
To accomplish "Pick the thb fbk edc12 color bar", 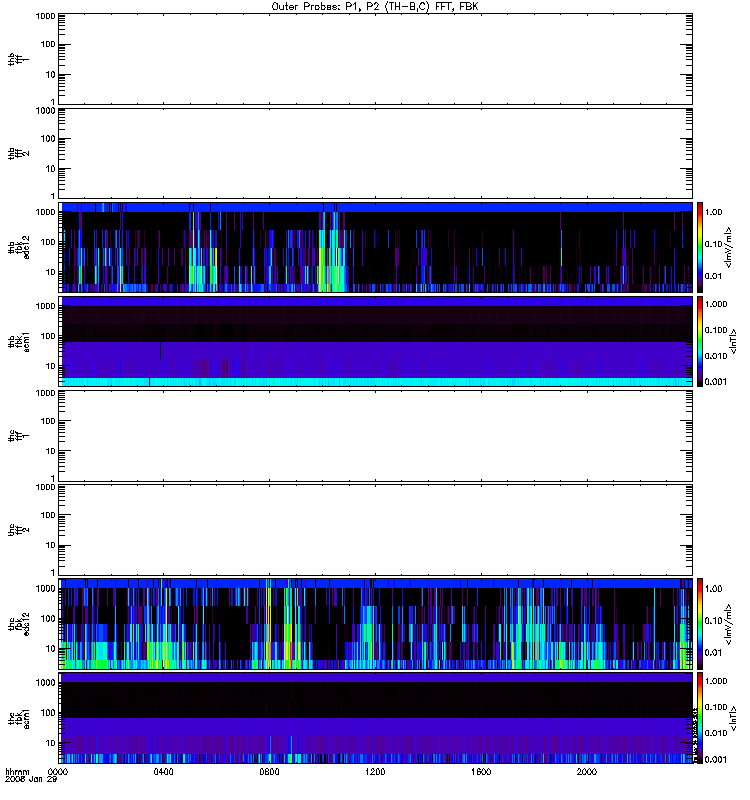I will pyautogui.click(x=700, y=247).
